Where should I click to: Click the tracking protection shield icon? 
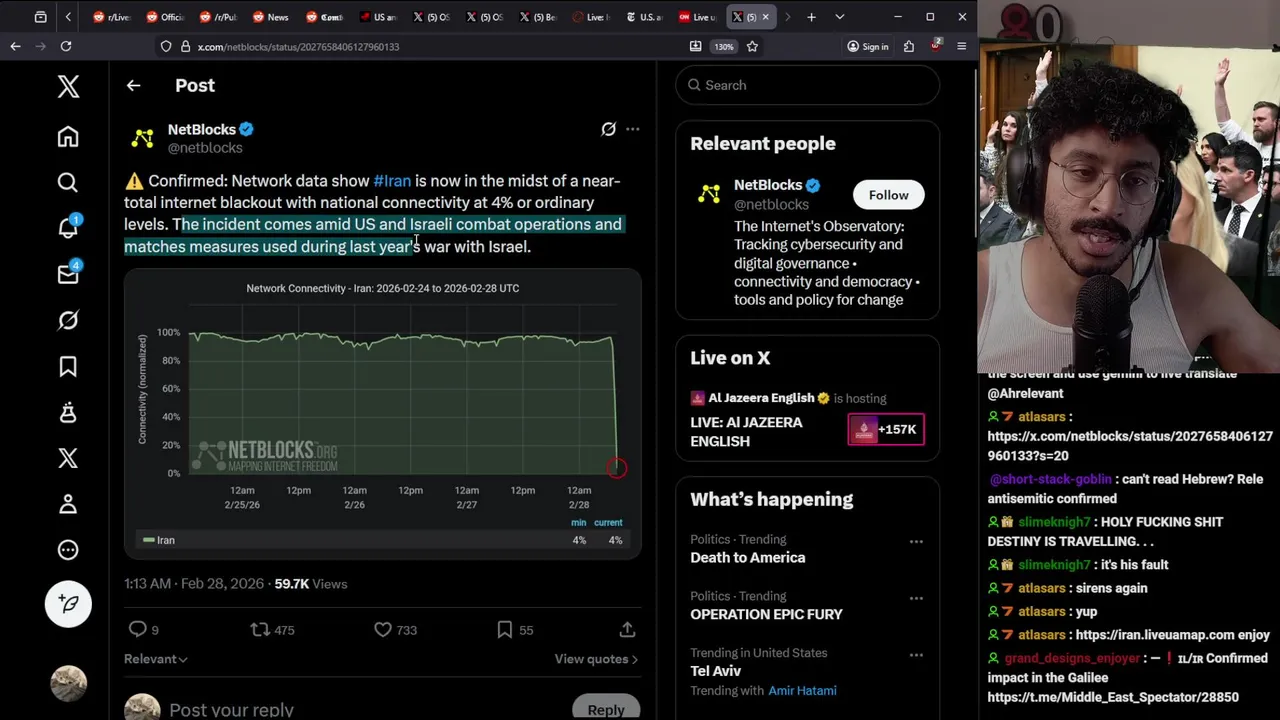point(166,46)
